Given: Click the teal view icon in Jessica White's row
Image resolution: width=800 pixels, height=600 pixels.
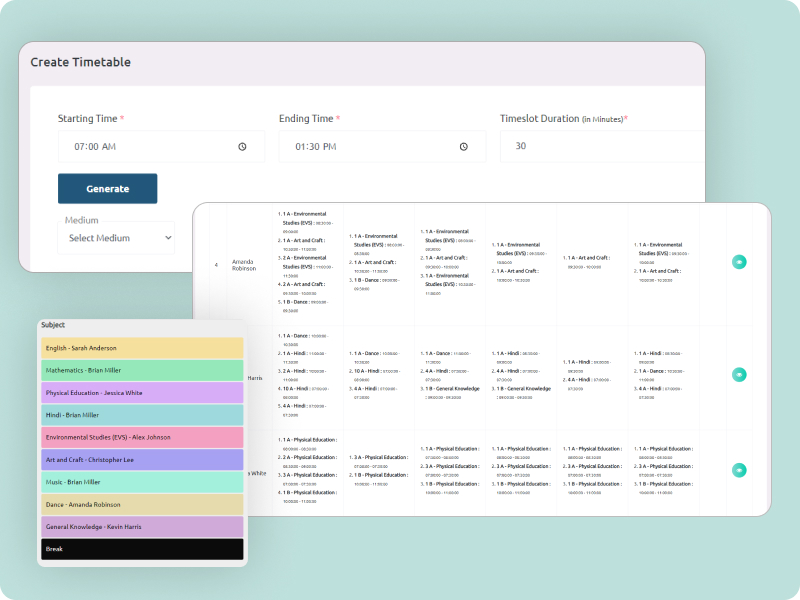Looking at the screenshot, I should [739, 469].
